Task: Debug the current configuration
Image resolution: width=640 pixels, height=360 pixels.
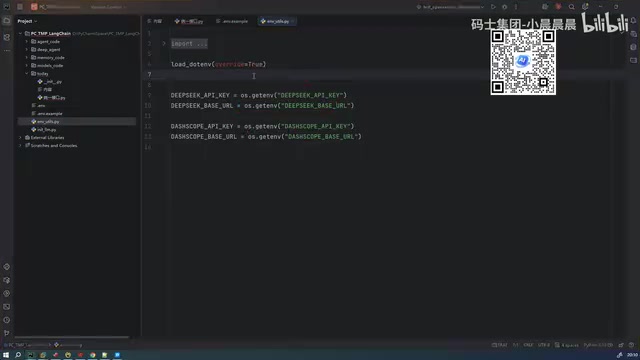Action: pos(504,7)
